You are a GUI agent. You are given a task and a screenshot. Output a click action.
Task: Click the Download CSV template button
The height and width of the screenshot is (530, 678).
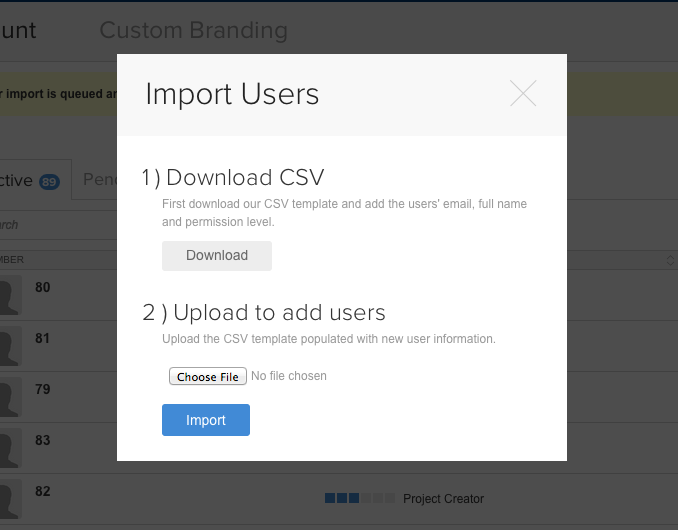click(x=217, y=255)
